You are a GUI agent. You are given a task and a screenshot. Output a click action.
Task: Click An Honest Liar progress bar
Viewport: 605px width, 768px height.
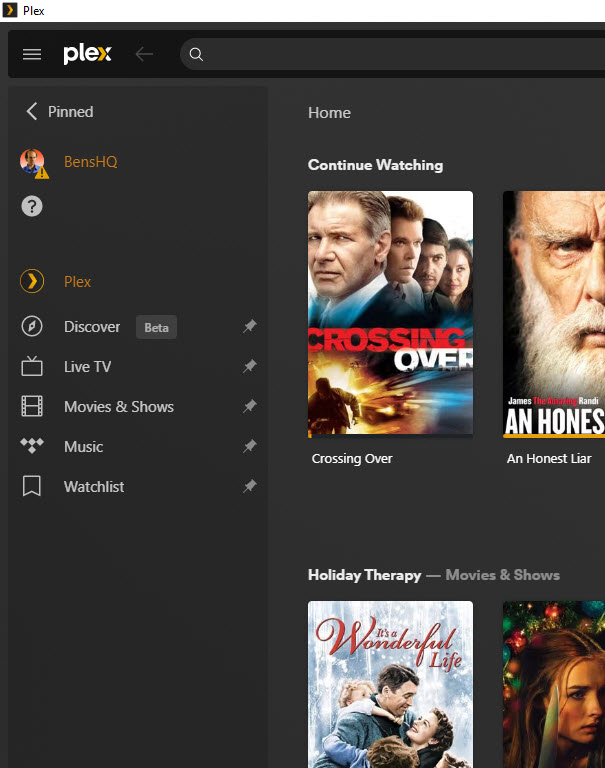[x=554, y=435]
